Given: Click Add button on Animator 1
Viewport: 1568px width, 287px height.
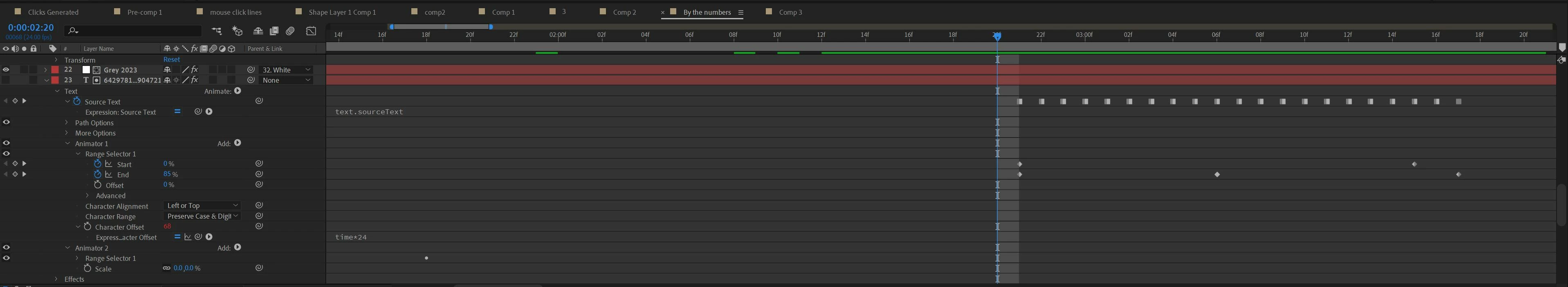Looking at the screenshot, I should [x=238, y=143].
